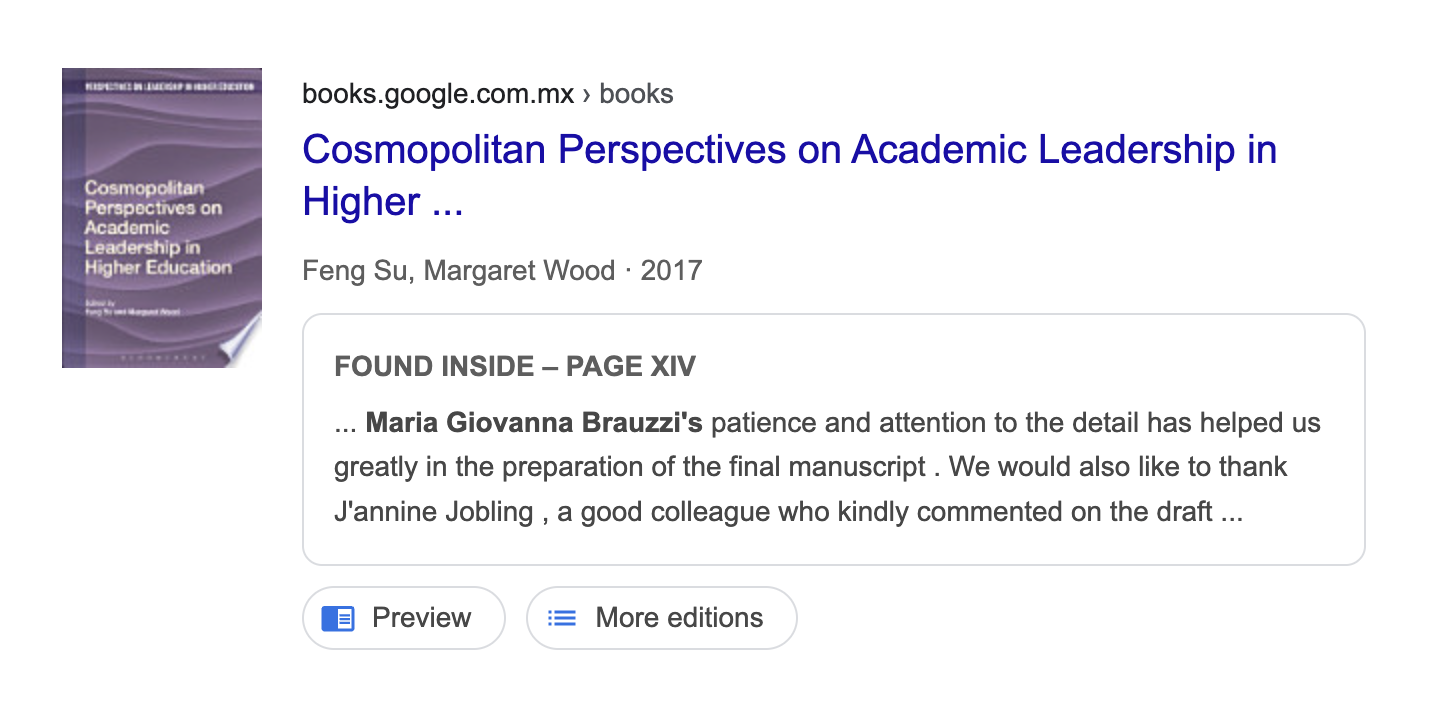Click the breadcrumb chevron before "books"
The height and width of the screenshot is (714, 1450).
pyautogui.click(x=587, y=95)
